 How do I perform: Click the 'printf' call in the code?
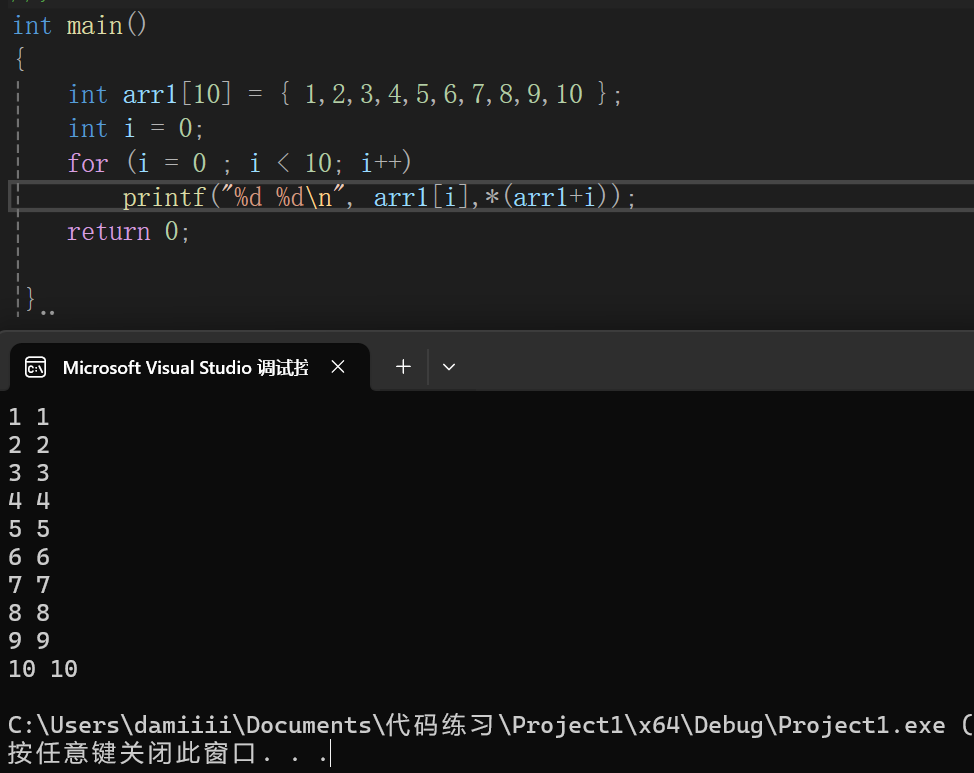pyautogui.click(x=164, y=198)
